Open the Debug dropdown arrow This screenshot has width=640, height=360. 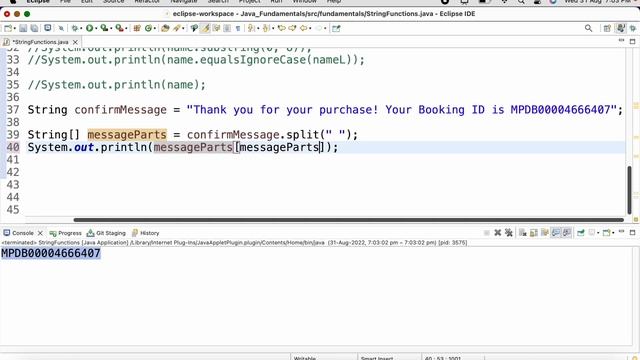point(82,28)
